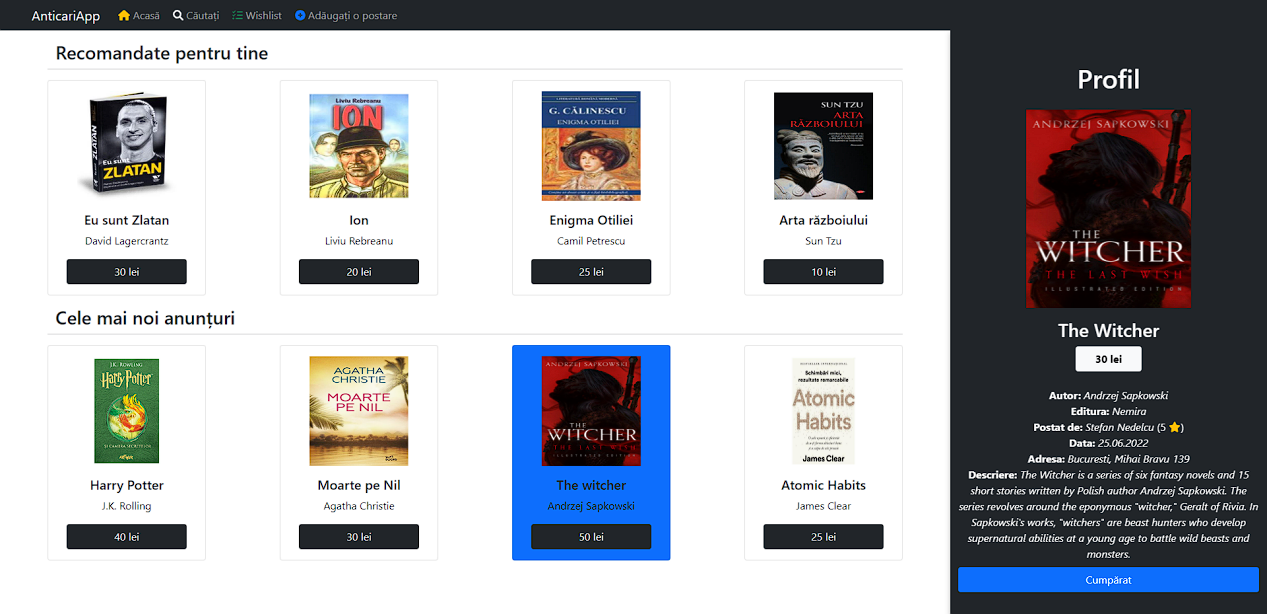Screen dimensions: 1267x614
Task: Open the Moarte pe Nil cover thumbnail
Action: point(359,411)
